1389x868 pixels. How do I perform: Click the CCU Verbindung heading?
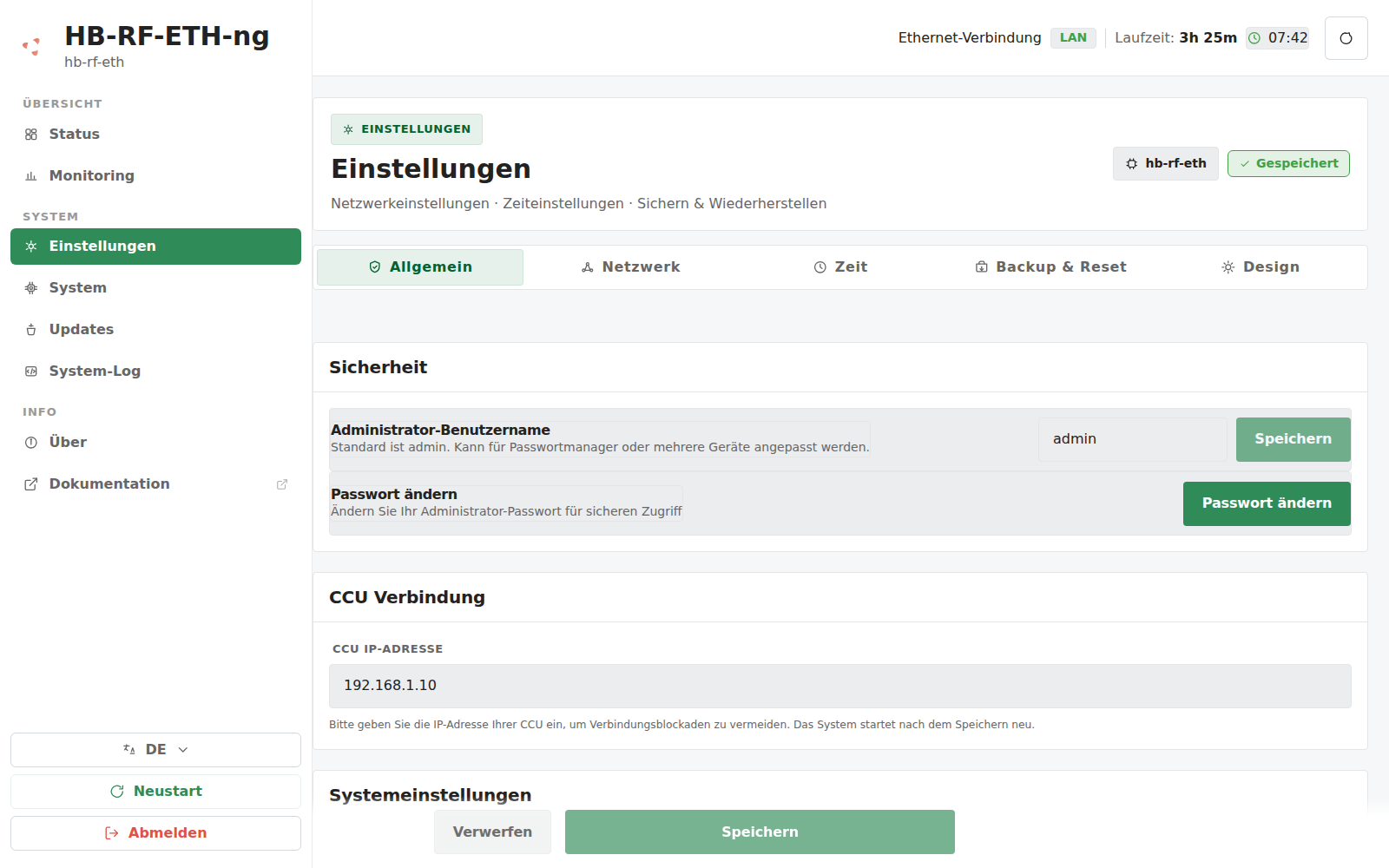point(407,597)
